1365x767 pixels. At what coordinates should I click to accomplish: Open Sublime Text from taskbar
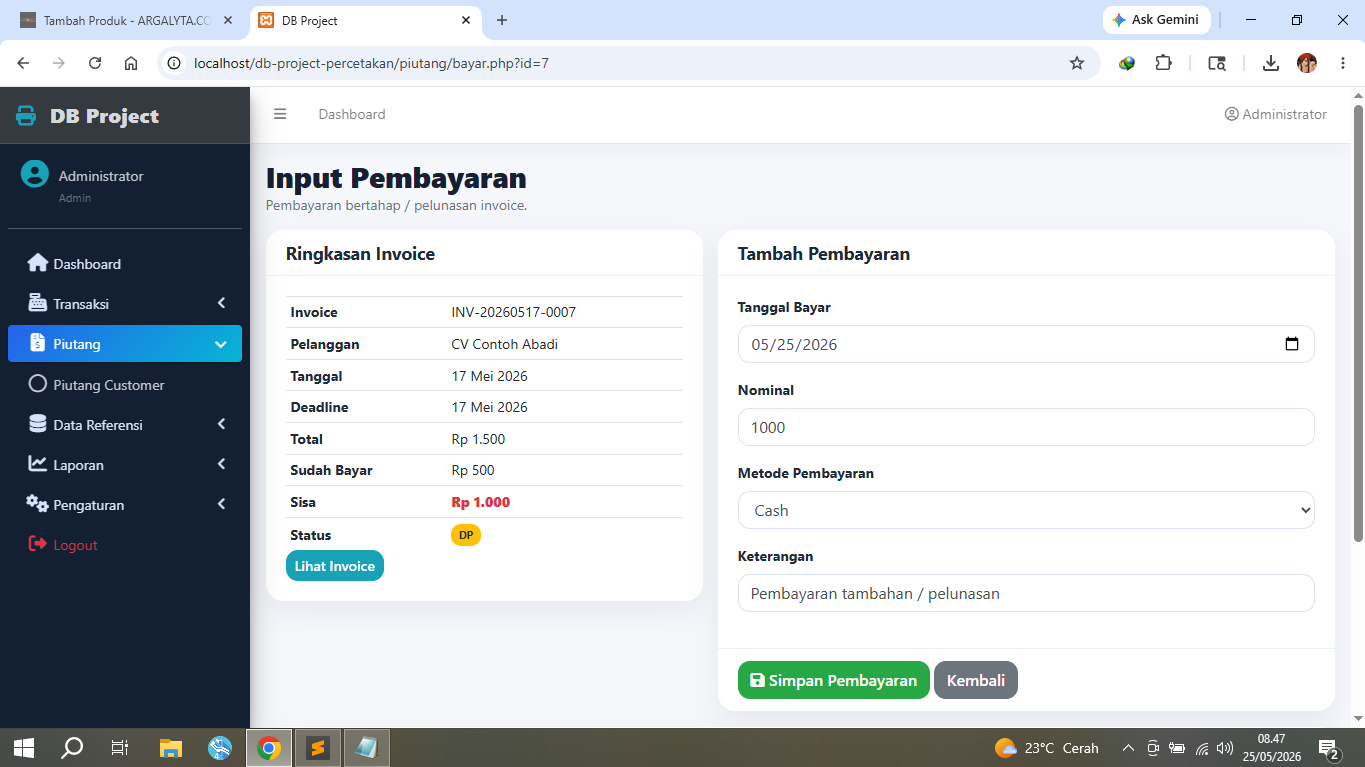[317, 747]
